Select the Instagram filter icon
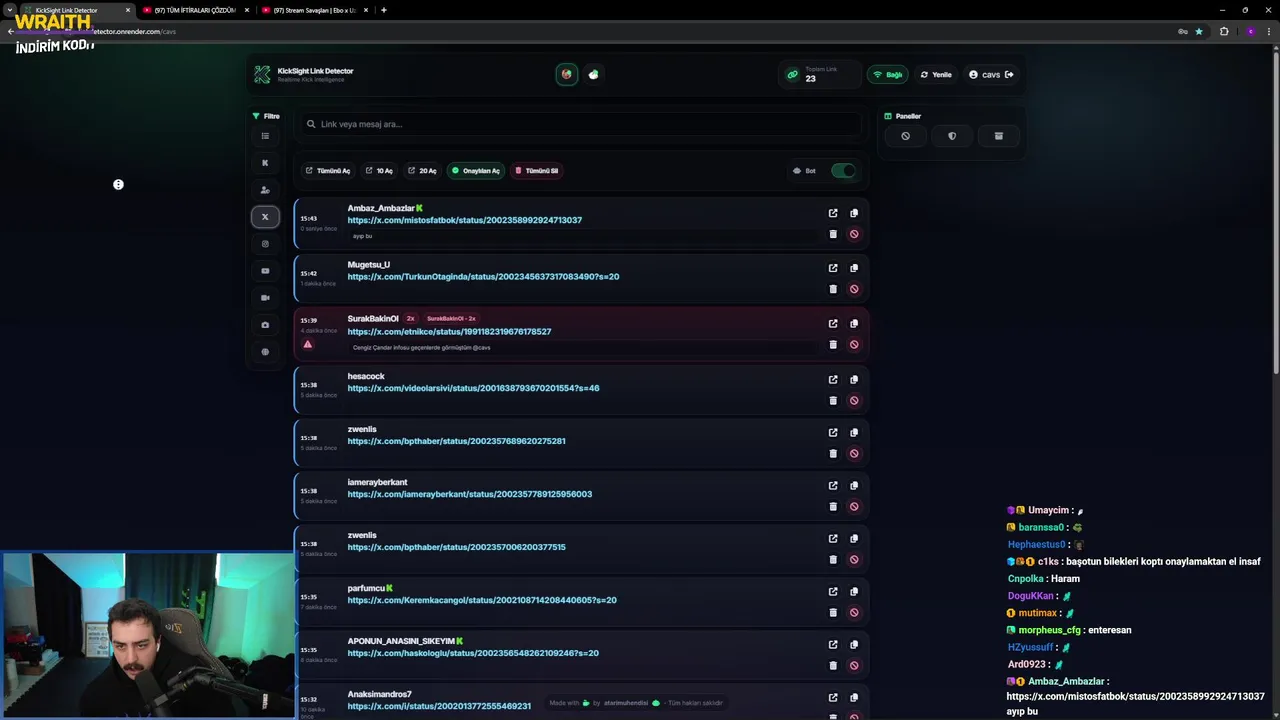Image resolution: width=1280 pixels, height=720 pixels. pyautogui.click(x=265, y=244)
